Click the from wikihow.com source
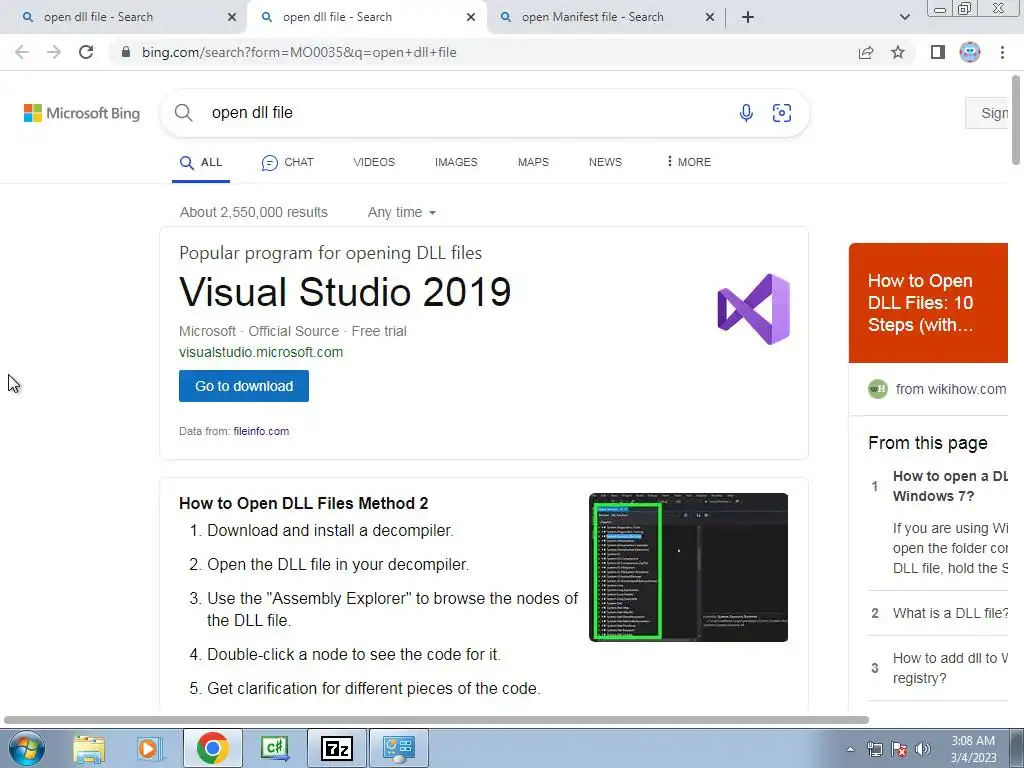Screen dimensions: 1024x768 (x=938, y=389)
